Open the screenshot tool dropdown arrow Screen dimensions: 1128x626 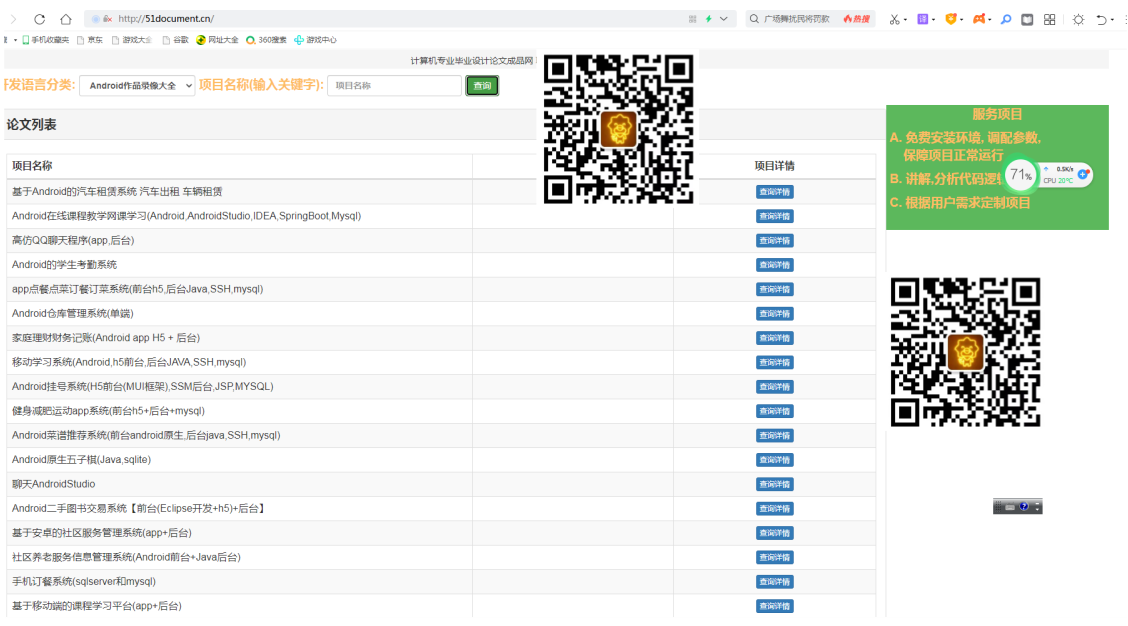point(905,20)
